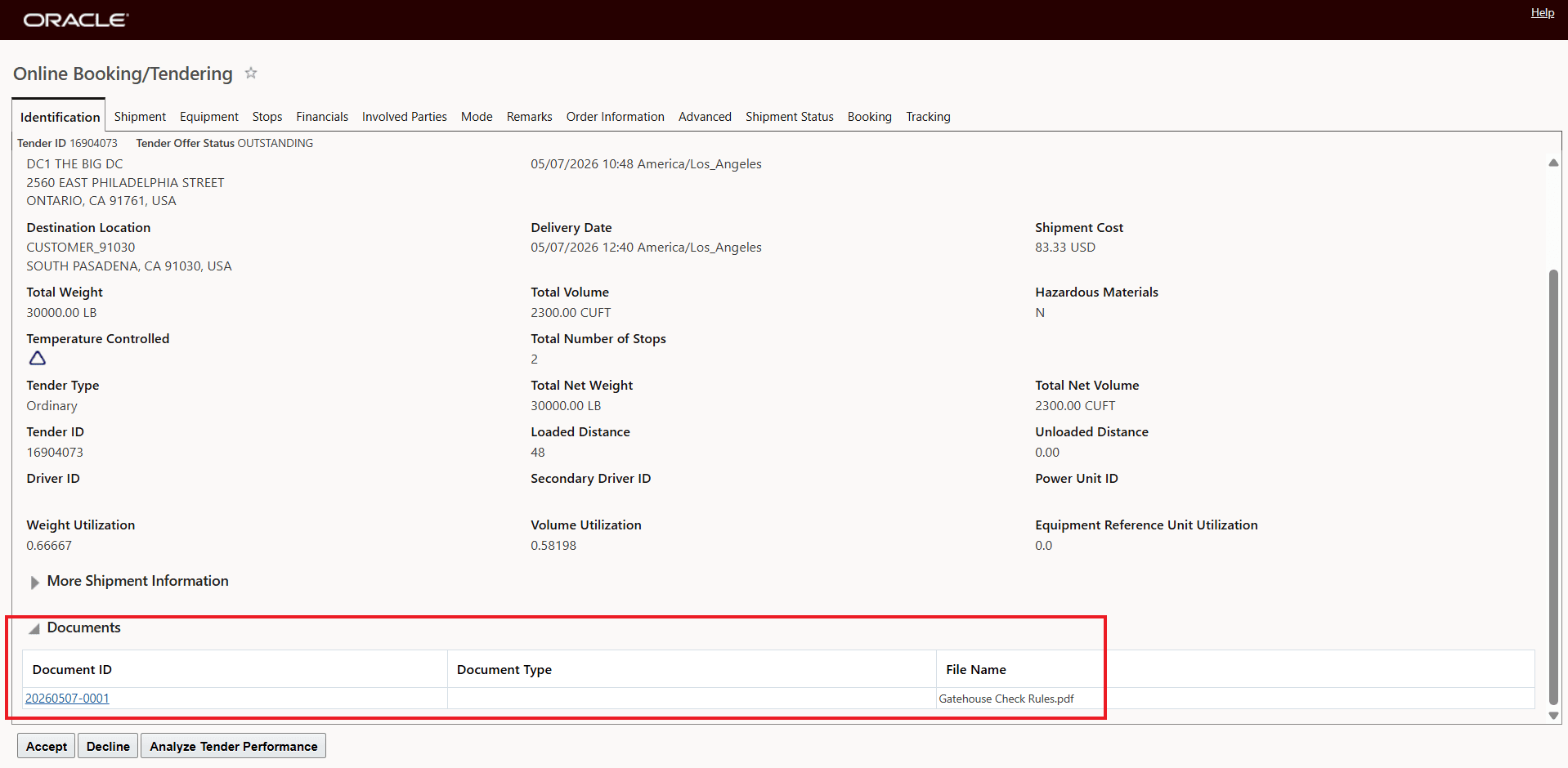Switch to Involved Parties tab

pos(405,117)
